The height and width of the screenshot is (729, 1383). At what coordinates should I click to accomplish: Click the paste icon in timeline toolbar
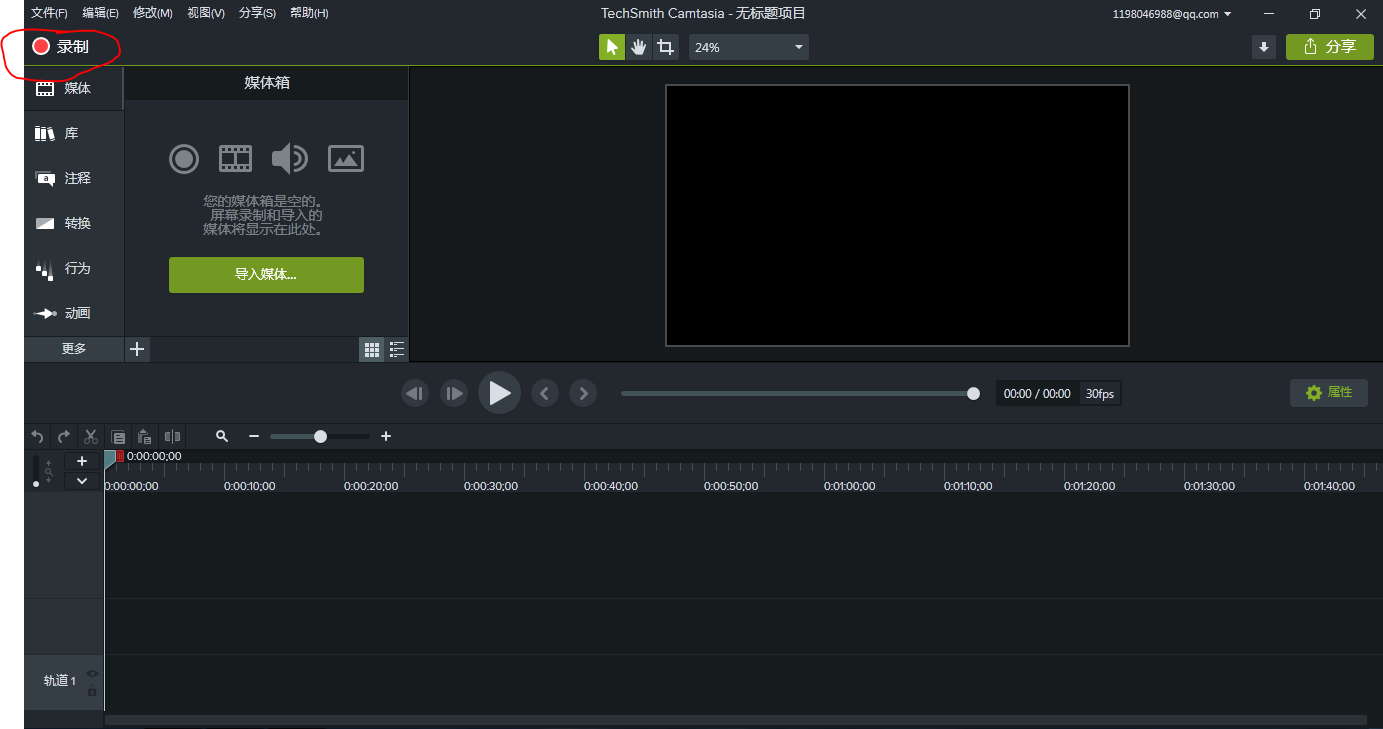[x=145, y=436]
